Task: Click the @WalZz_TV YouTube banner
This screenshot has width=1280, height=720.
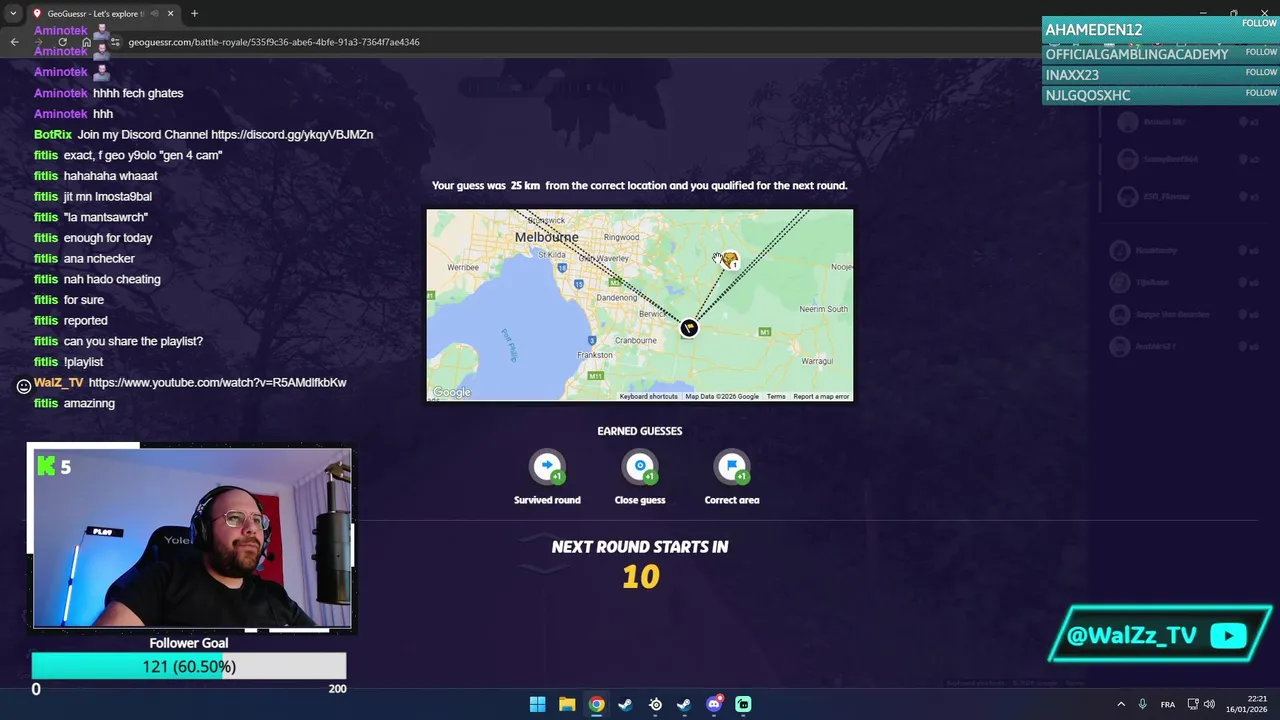Action: tap(1160, 635)
